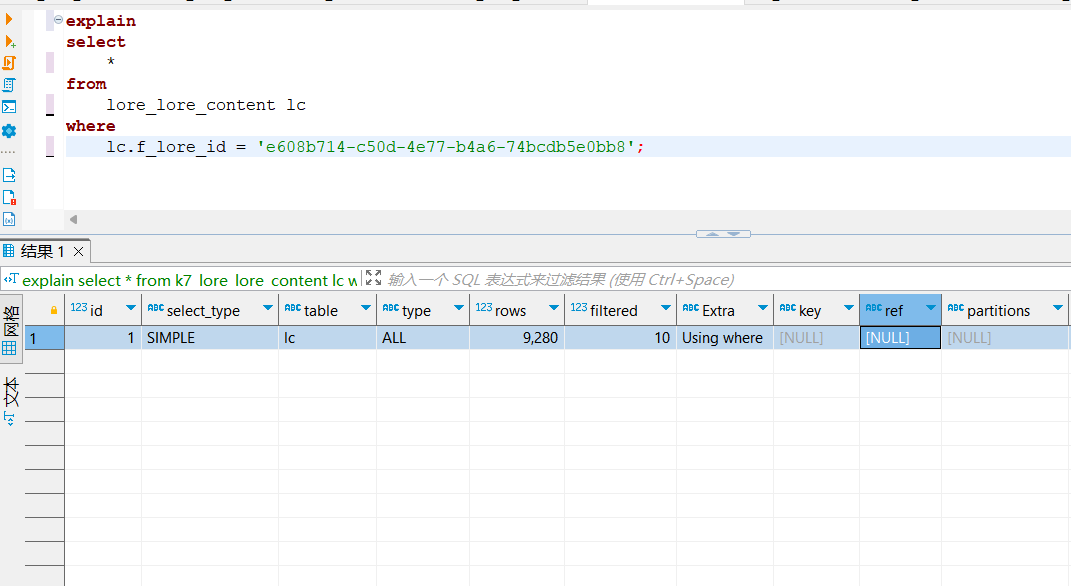
Task: Select the 结果 1 results tab
Action: pyautogui.click(x=42, y=251)
